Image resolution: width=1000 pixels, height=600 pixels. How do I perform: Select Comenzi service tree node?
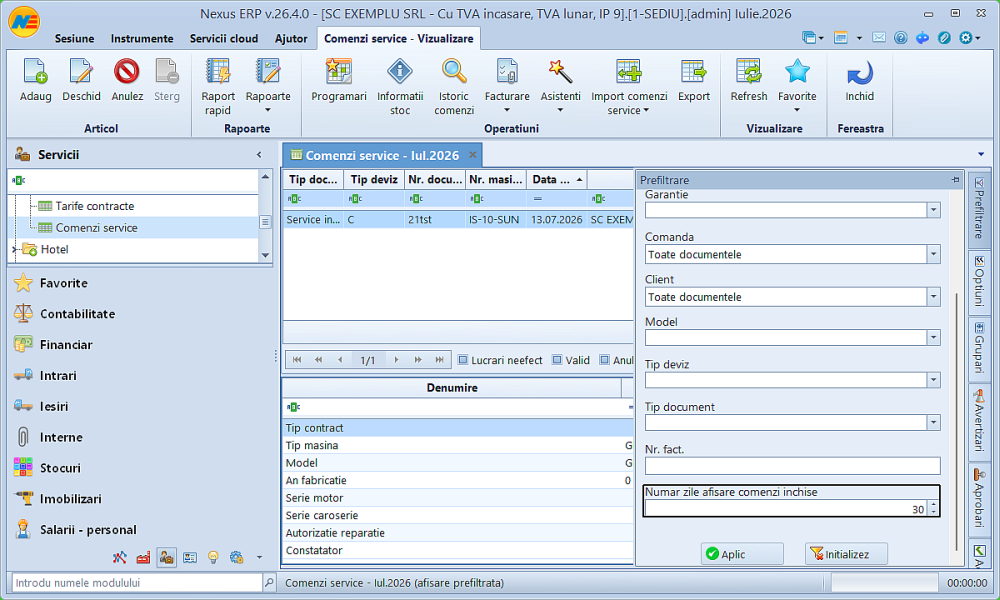pos(96,228)
